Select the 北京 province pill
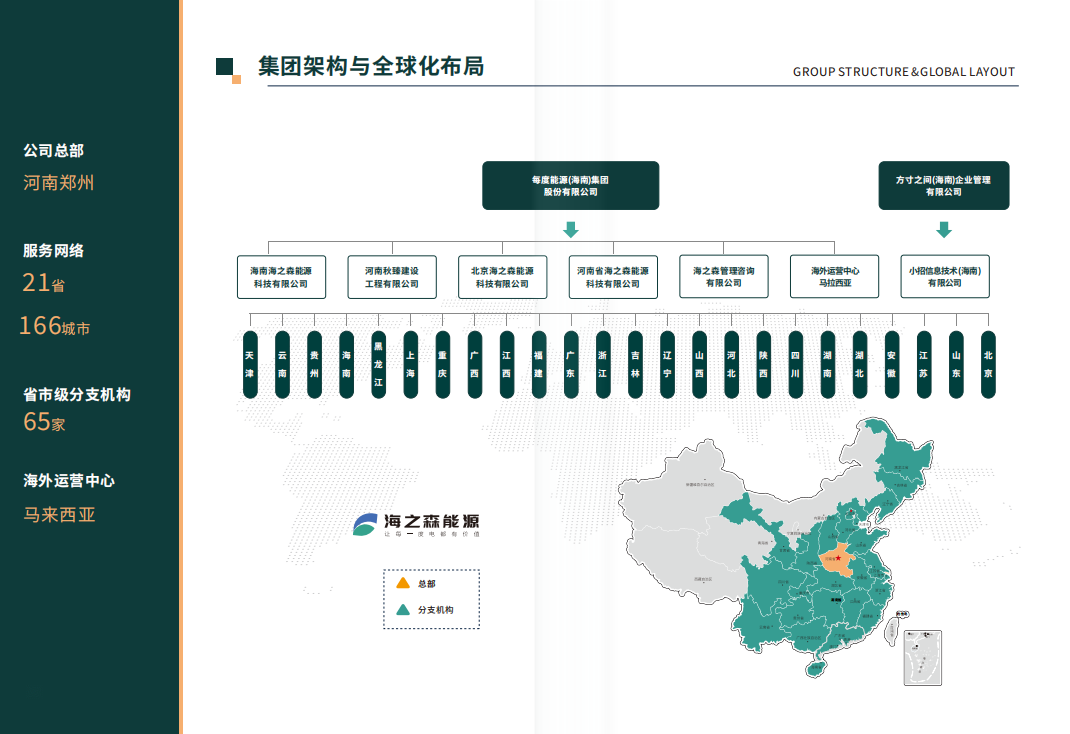The image size is (1070, 734). tap(988, 364)
